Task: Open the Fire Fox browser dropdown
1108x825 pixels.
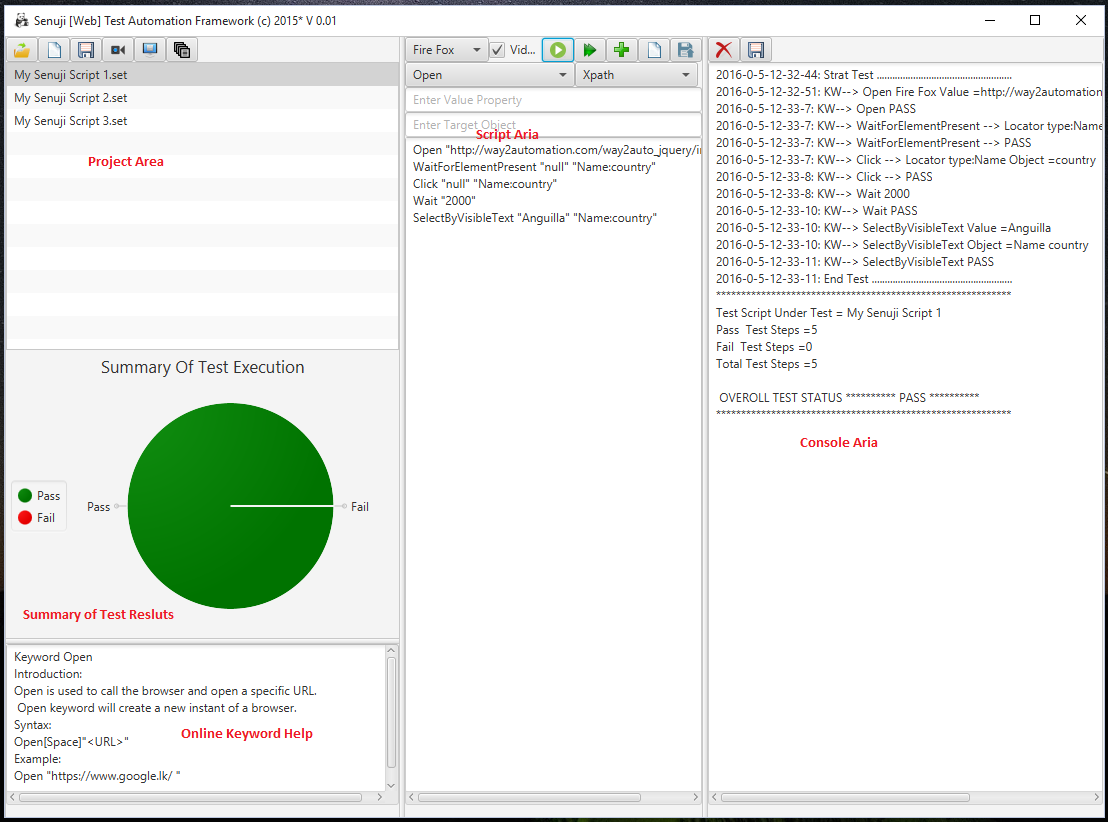Action: pos(445,49)
